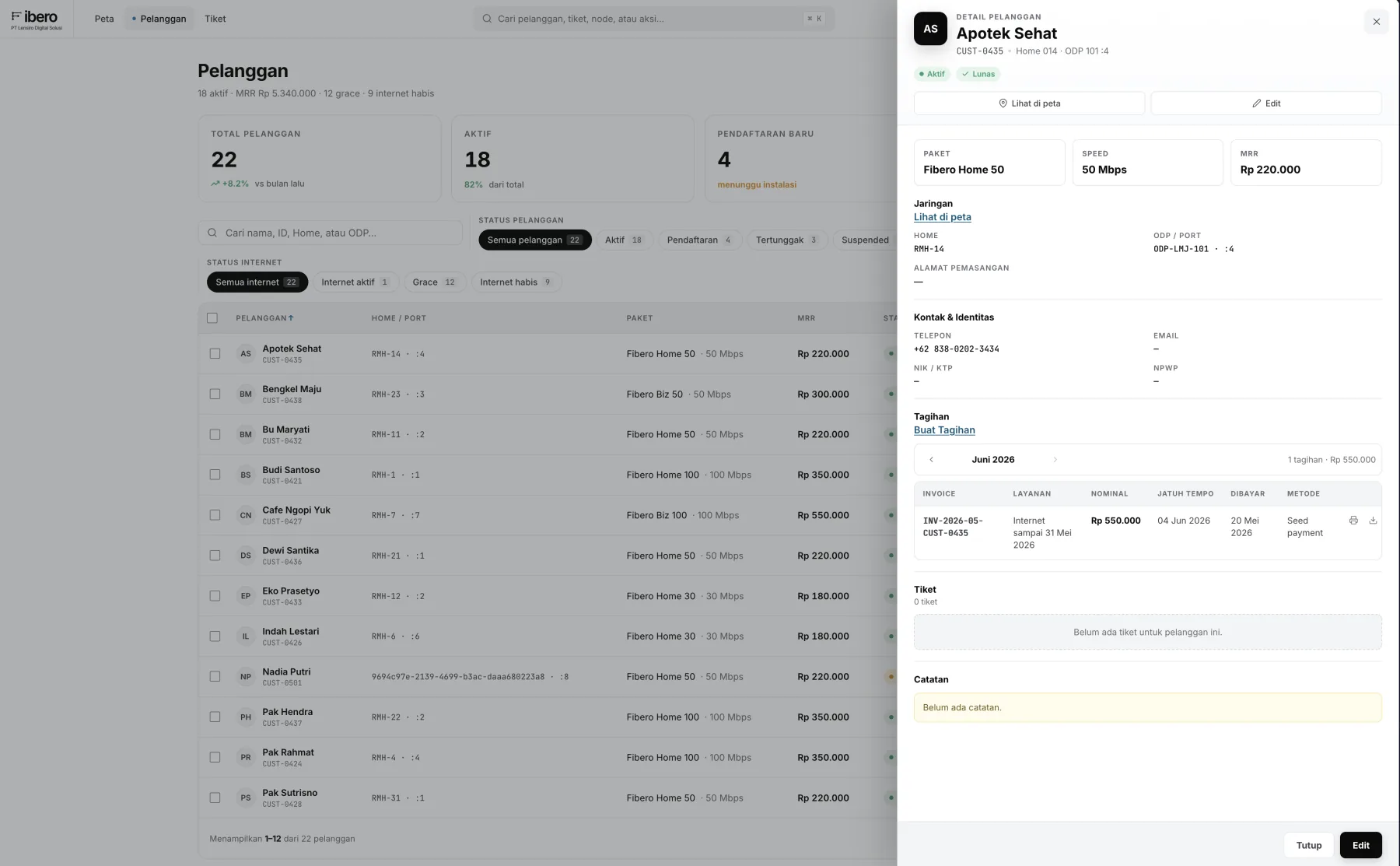The height and width of the screenshot is (866, 1400).
Task: Click the BS avatar for Budi Santoso
Action: (246, 475)
